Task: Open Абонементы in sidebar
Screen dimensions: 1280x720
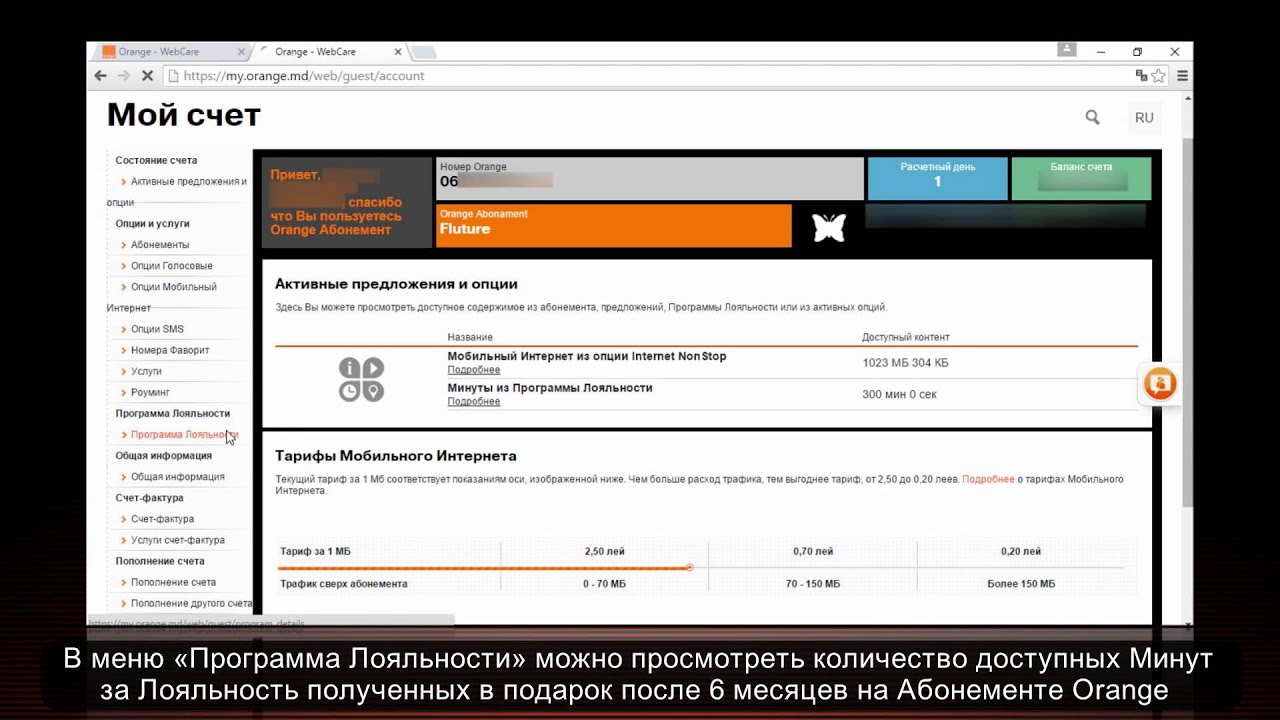Action: click(x=160, y=244)
